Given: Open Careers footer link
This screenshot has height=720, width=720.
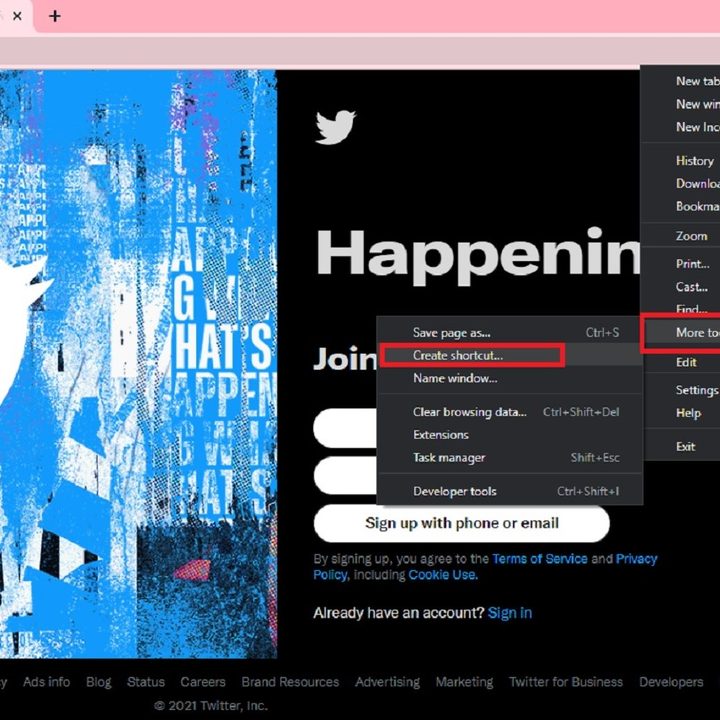Looking at the screenshot, I should pyautogui.click(x=203, y=682).
